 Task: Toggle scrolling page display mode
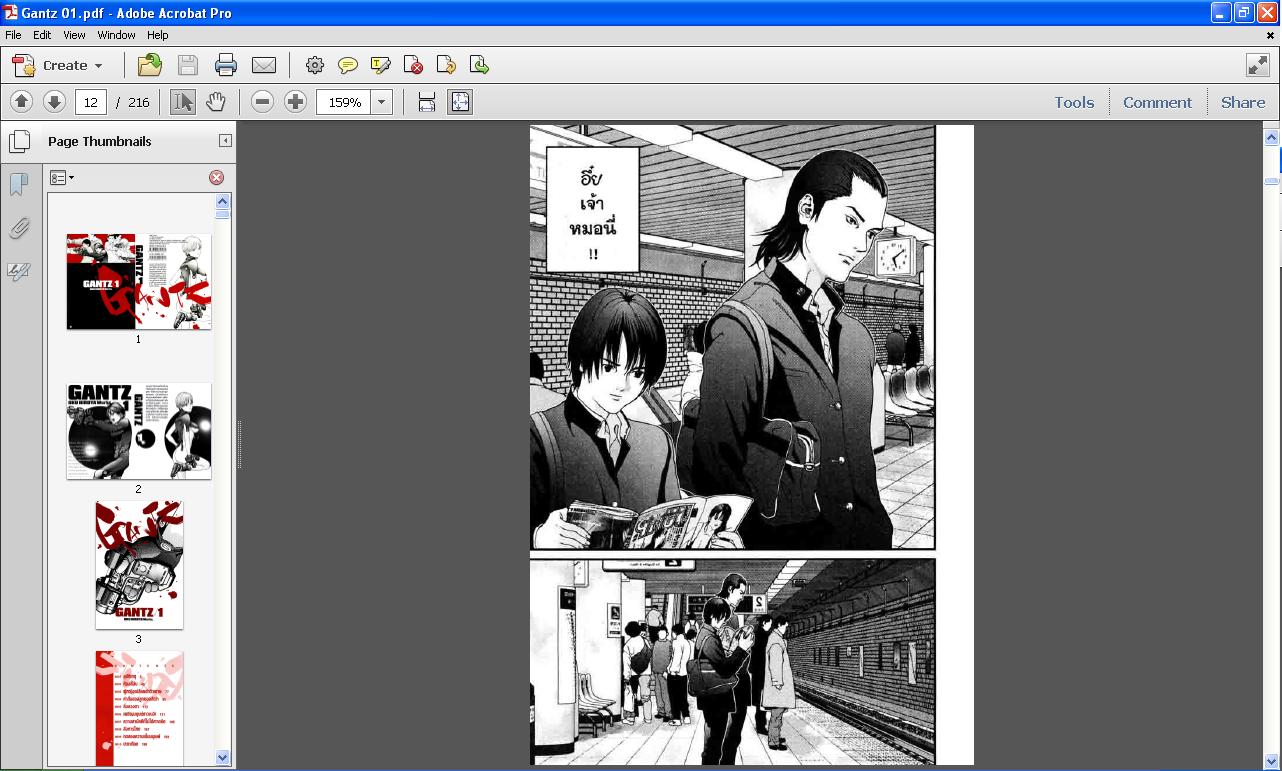click(x=427, y=102)
